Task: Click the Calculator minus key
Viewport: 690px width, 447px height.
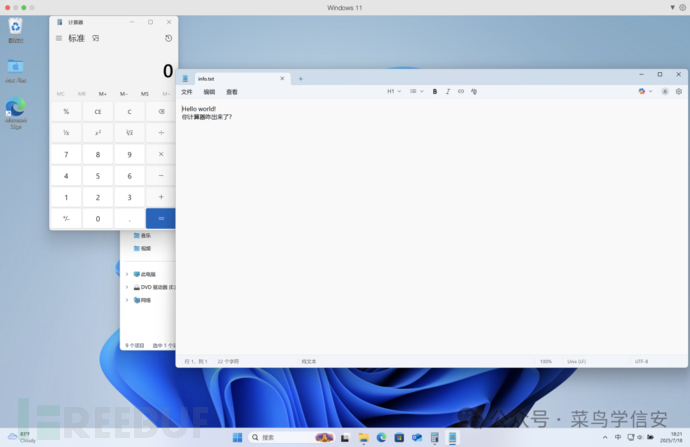Action: pyautogui.click(x=161, y=176)
